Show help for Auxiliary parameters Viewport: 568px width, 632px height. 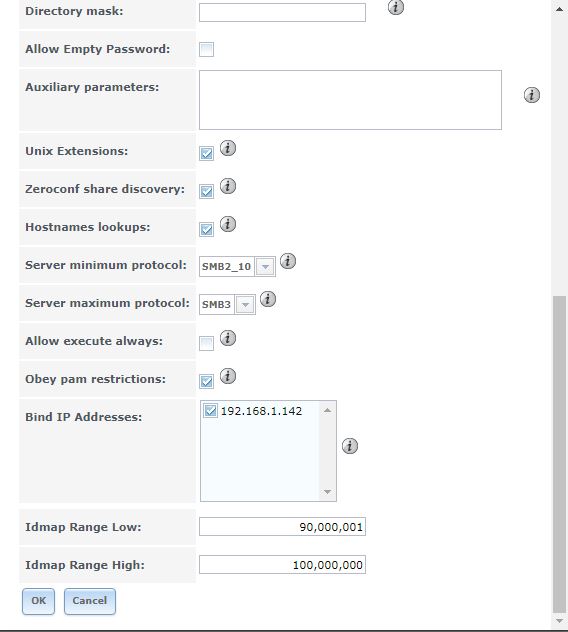click(x=532, y=95)
